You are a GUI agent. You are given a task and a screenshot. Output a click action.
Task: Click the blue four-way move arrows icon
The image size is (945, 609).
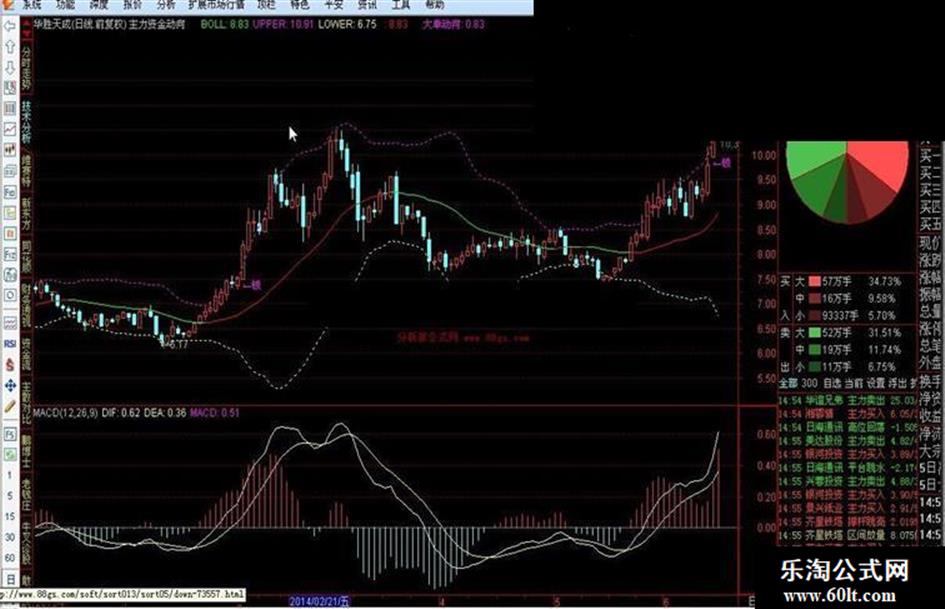tap(10, 385)
